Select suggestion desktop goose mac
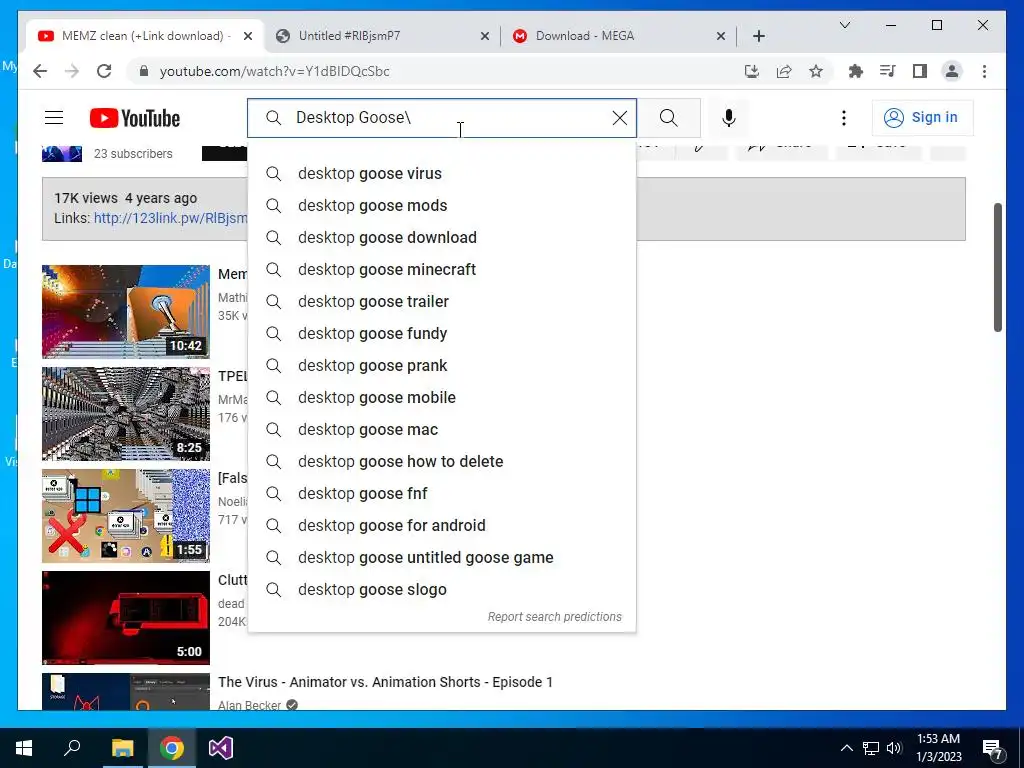1024x768 pixels. pyautogui.click(x=442, y=429)
